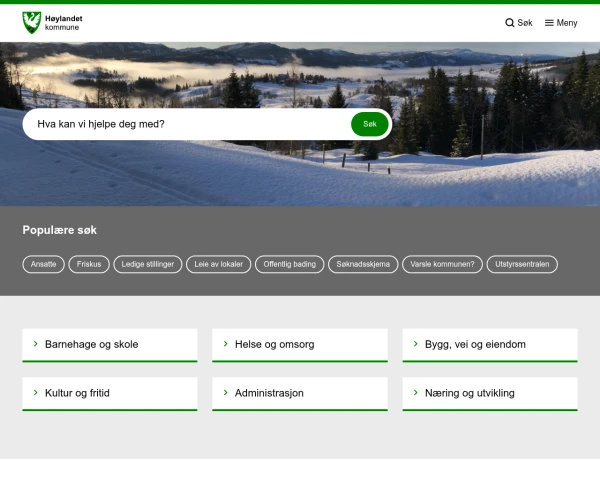Select the Friskus popular search tag
Image resolution: width=600 pixels, height=480 pixels.
[89, 265]
